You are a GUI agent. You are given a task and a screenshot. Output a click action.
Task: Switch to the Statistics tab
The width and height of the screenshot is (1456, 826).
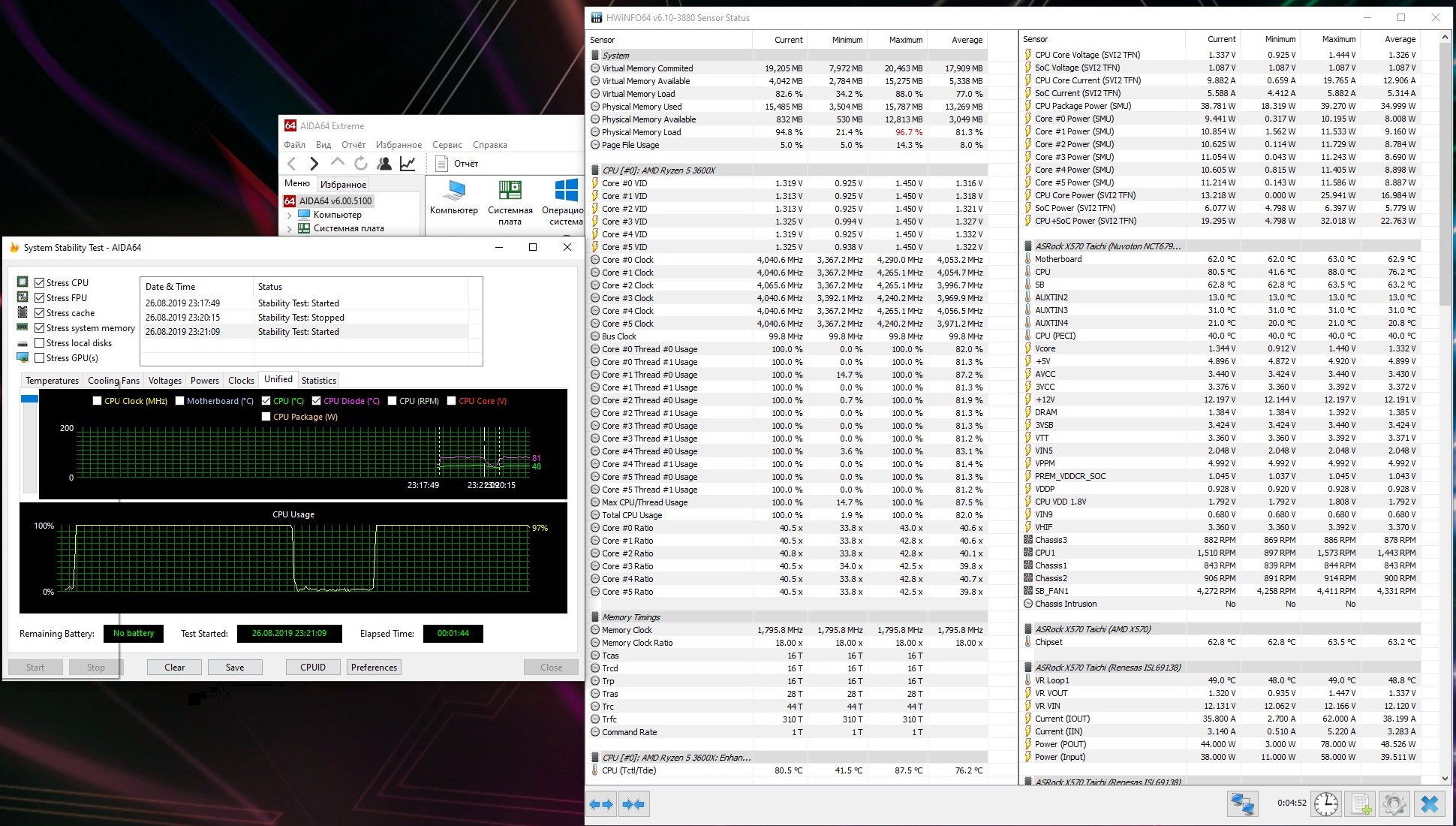318,381
